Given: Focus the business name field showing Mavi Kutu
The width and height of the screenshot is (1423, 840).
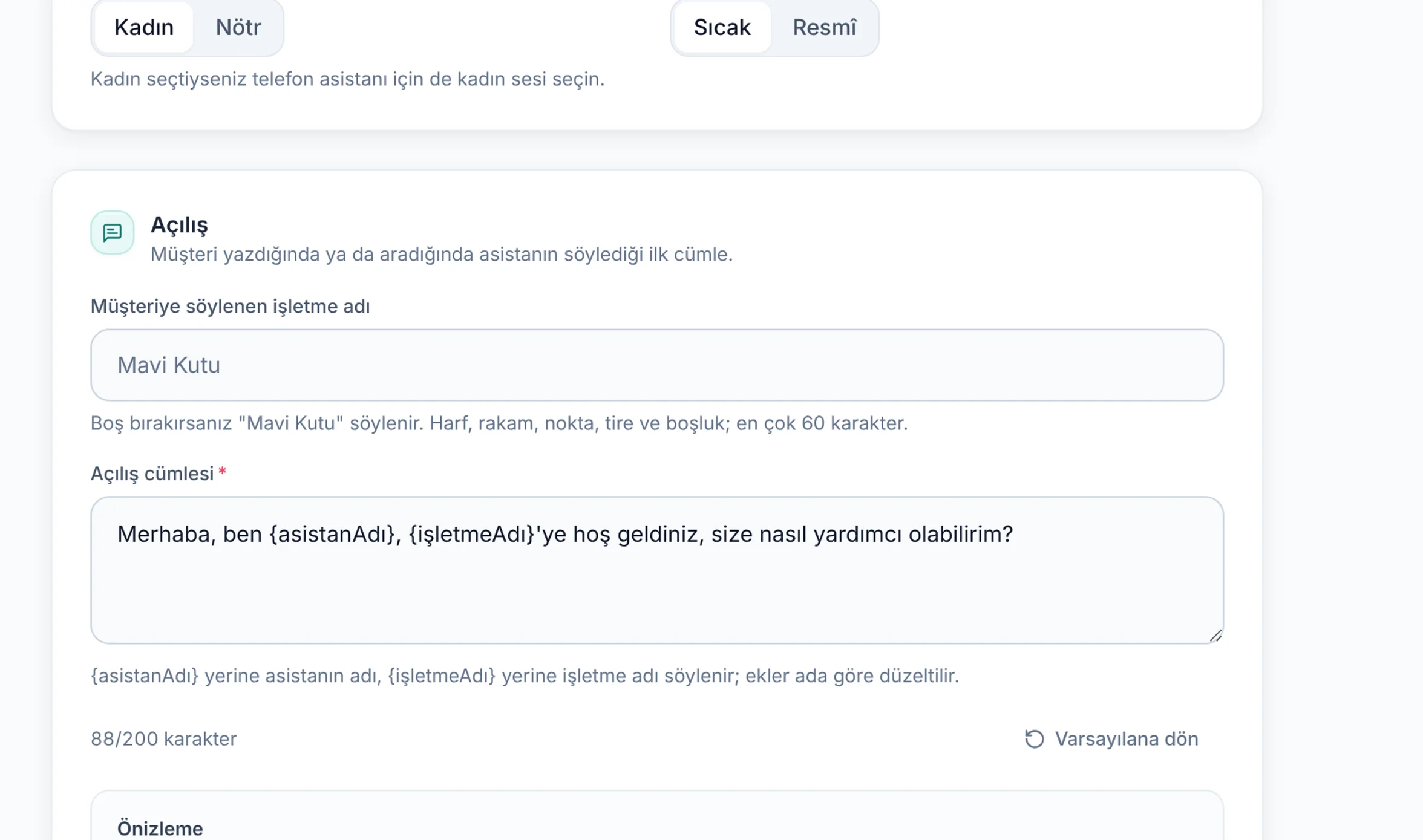Looking at the screenshot, I should [x=657, y=365].
